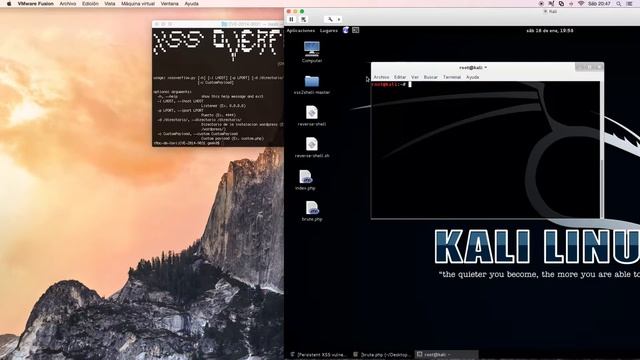Open Spotlight search in the macOS menu bar
Image resolution: width=640 pixels, height=360 pixels.
[x=619, y=4]
